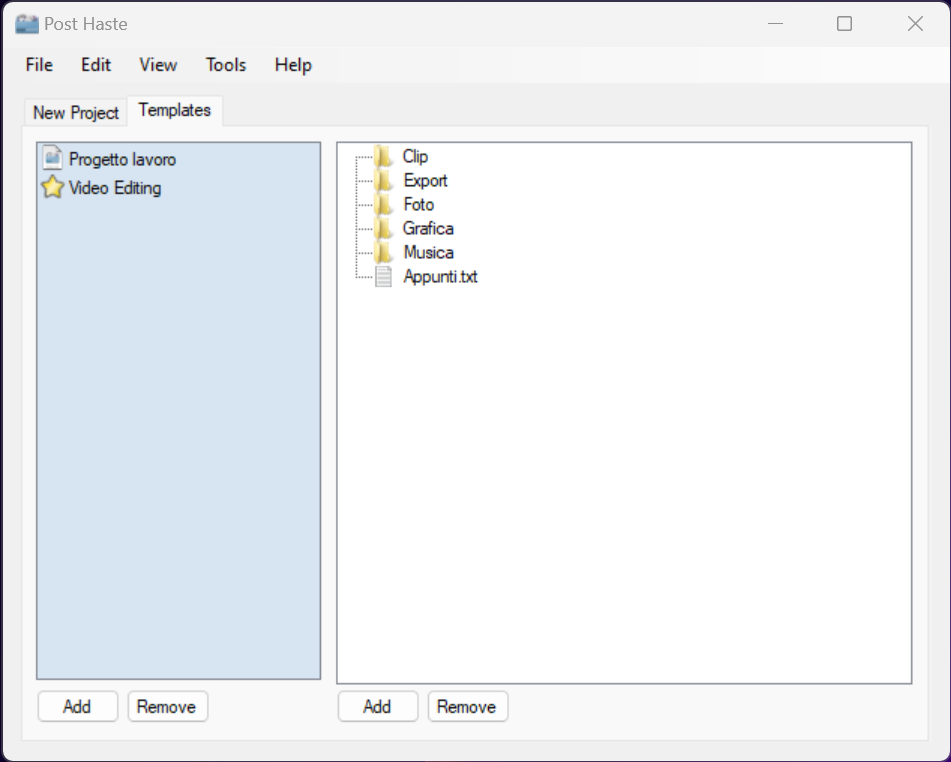Remove tree item with right Remove button
The image size is (951, 762).
pos(468,706)
